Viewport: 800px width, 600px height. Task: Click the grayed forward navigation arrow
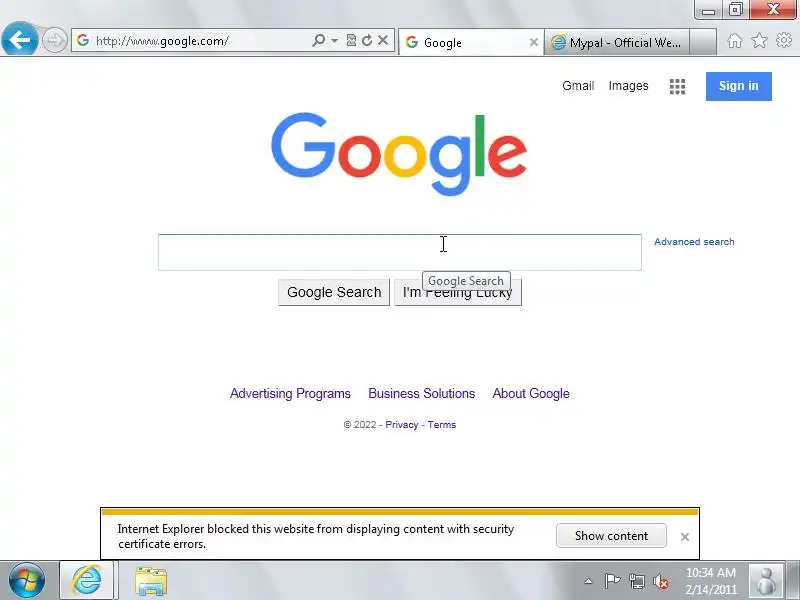(x=54, y=40)
